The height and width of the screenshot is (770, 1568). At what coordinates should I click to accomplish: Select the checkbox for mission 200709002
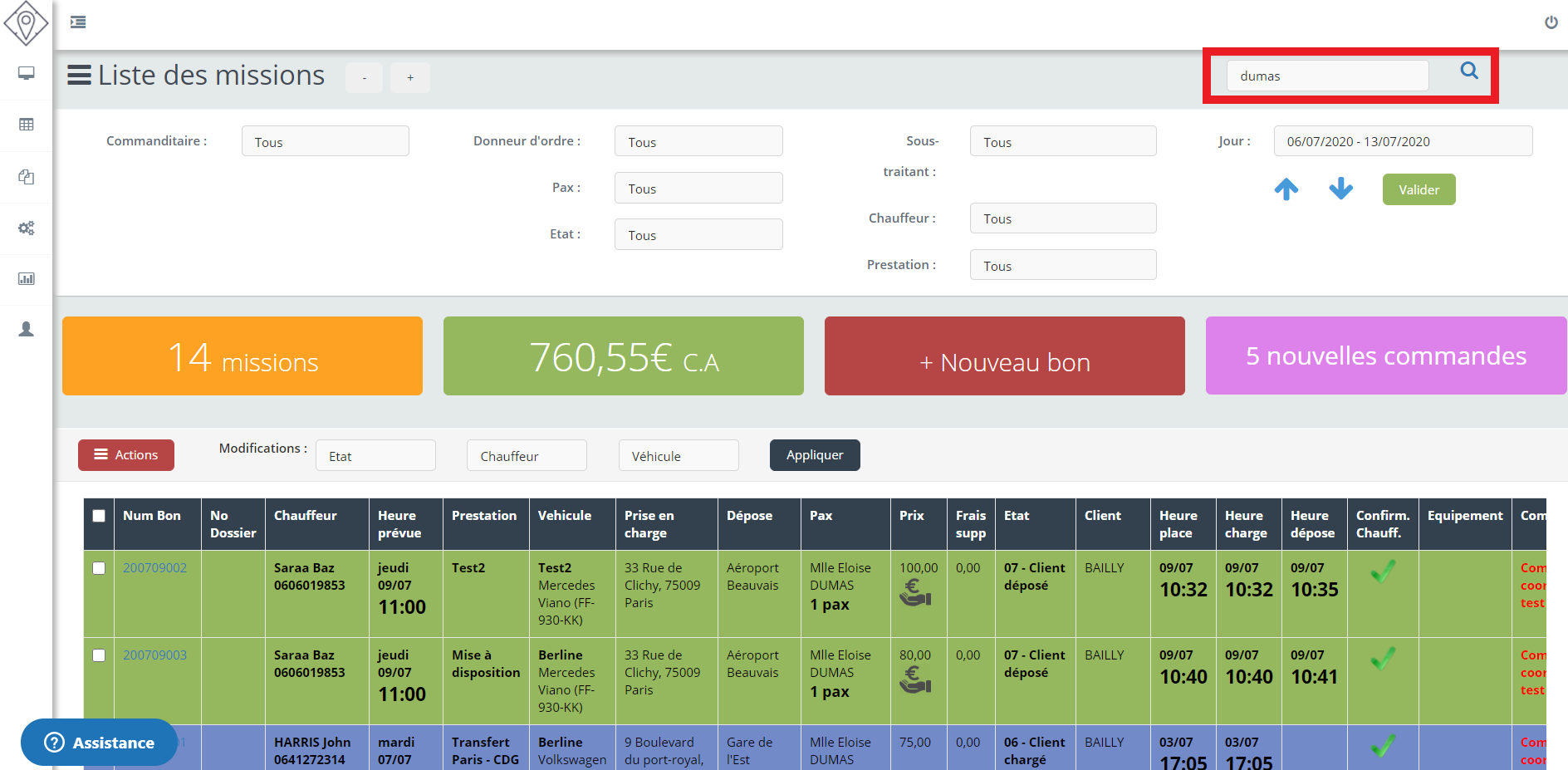(x=99, y=568)
